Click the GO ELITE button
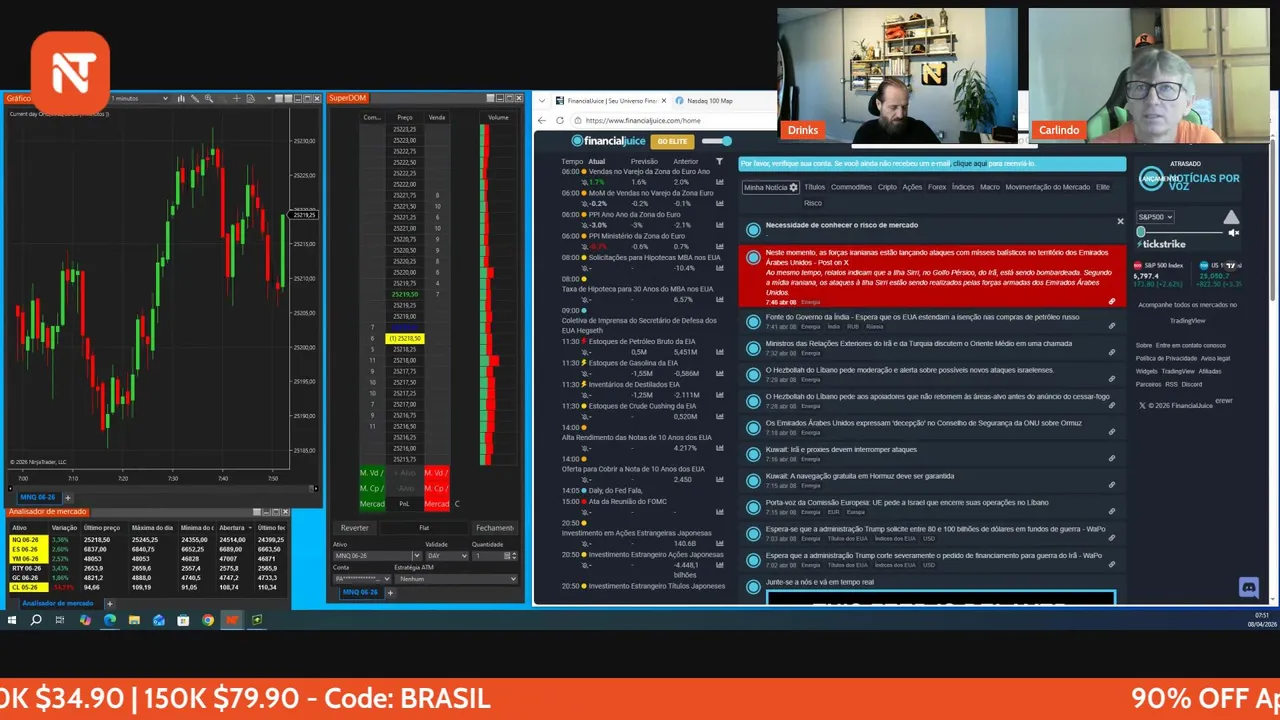 672,141
